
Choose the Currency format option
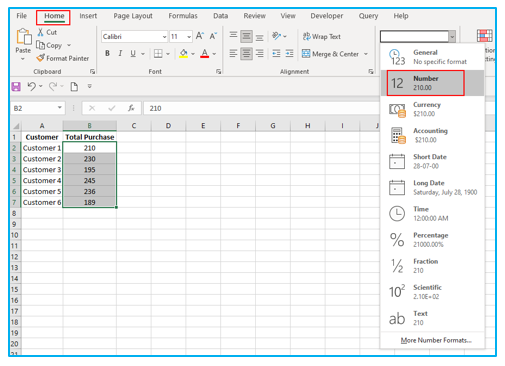click(x=432, y=109)
